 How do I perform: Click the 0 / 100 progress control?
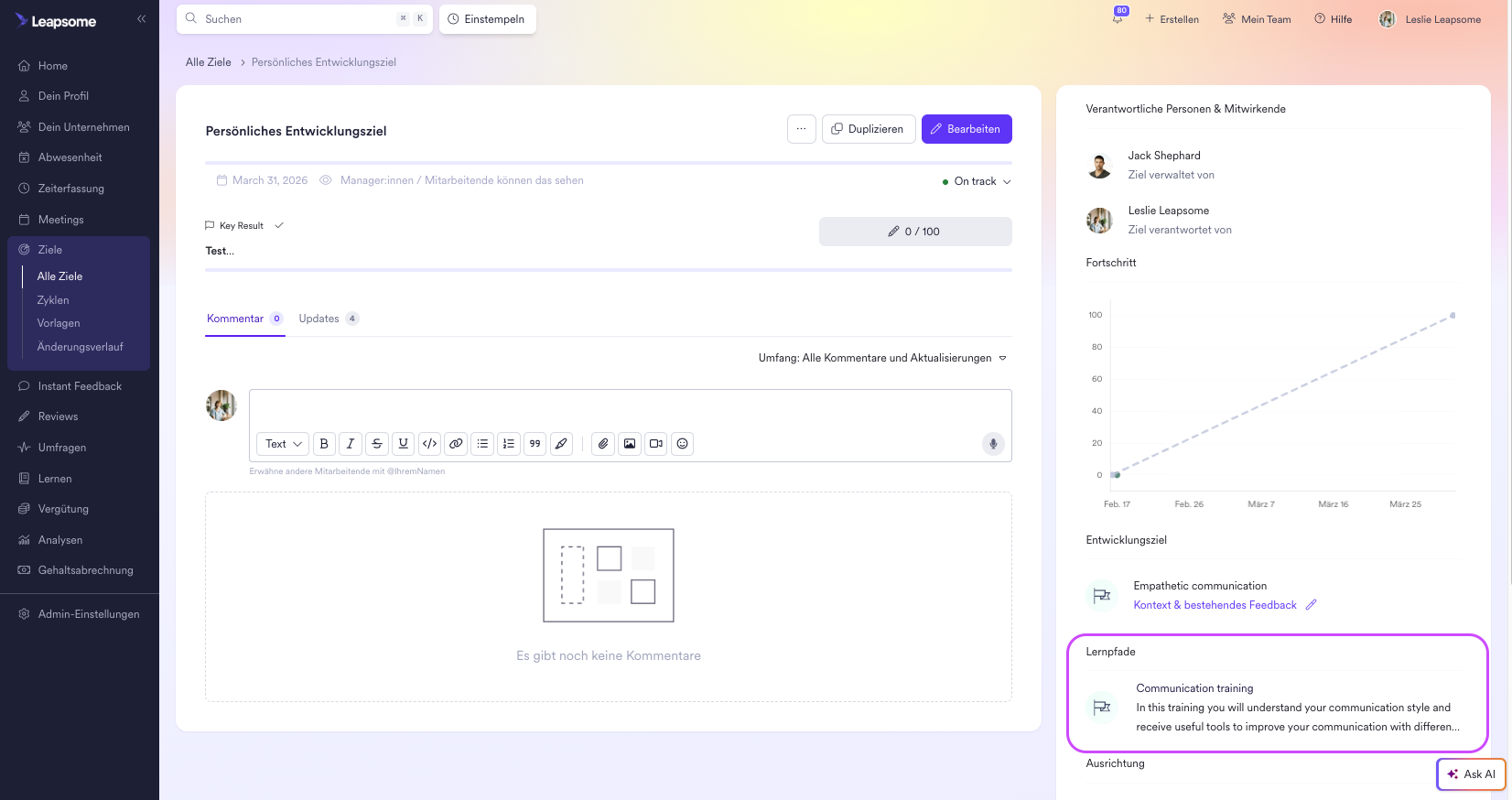pyautogui.click(x=915, y=232)
